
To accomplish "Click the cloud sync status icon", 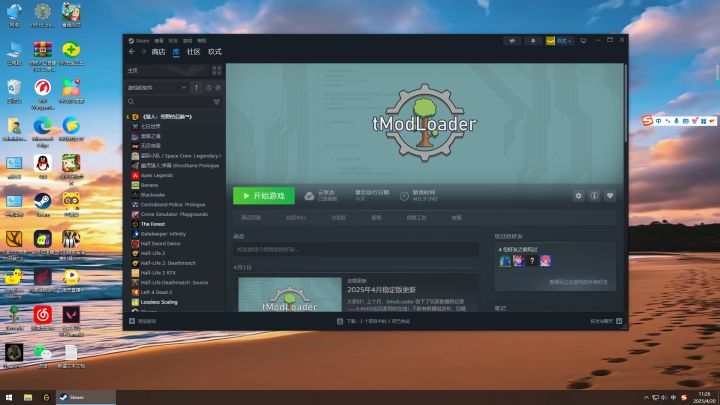I will [x=309, y=196].
